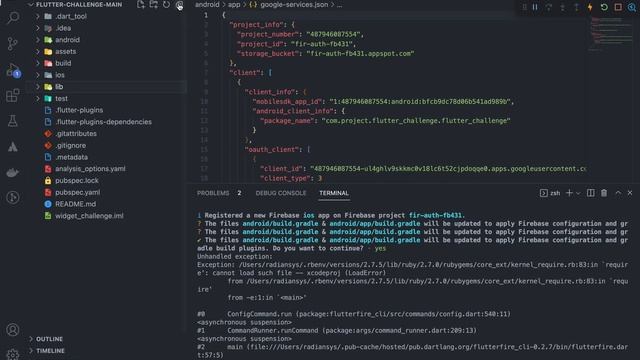Viewport: 640px width, 360px height.
Task: Click the "package_name" line in editor
Action: click(x=385, y=121)
